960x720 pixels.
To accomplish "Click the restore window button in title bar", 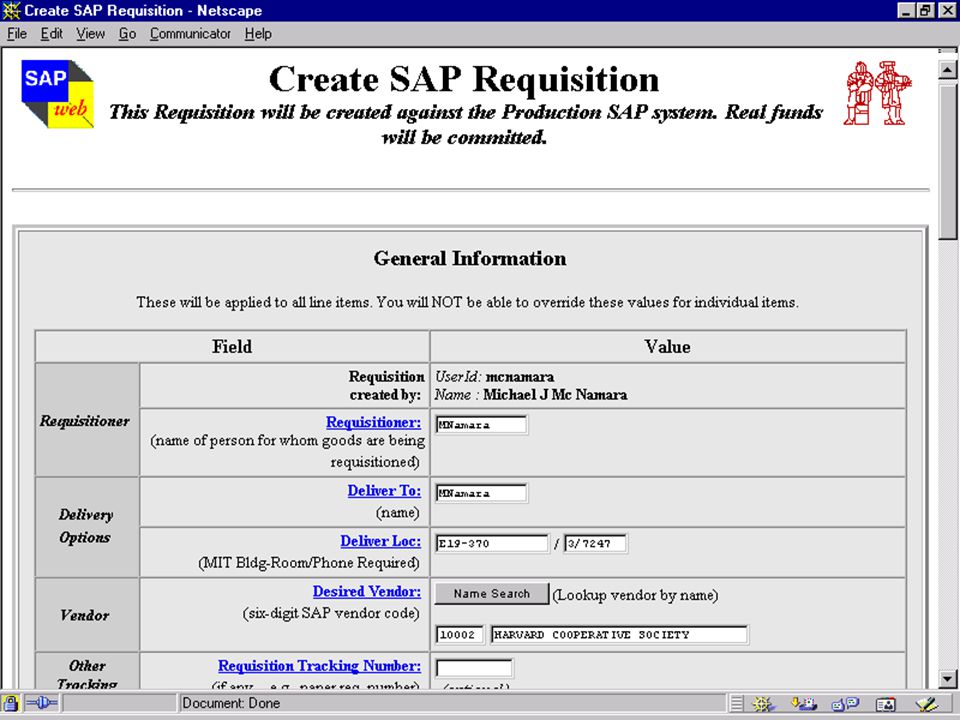I will click(x=925, y=10).
